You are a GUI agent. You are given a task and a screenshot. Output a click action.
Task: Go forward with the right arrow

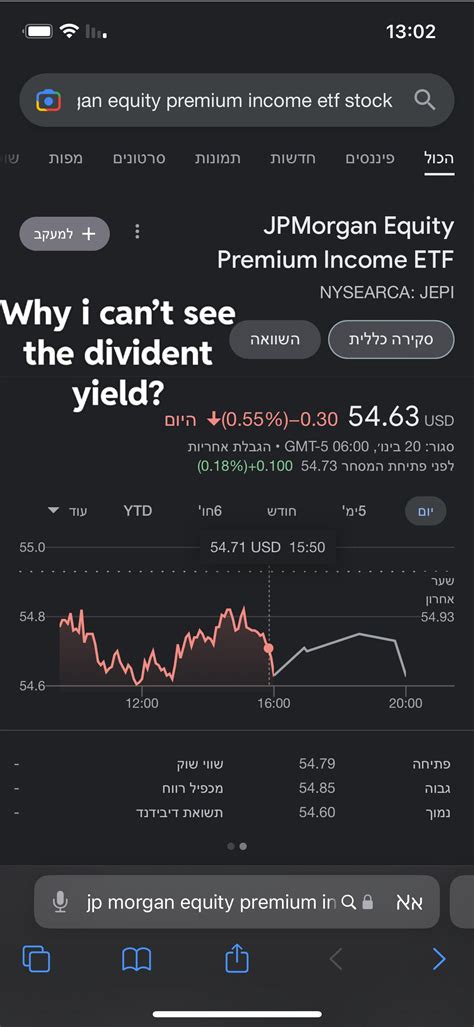pyautogui.click(x=439, y=960)
